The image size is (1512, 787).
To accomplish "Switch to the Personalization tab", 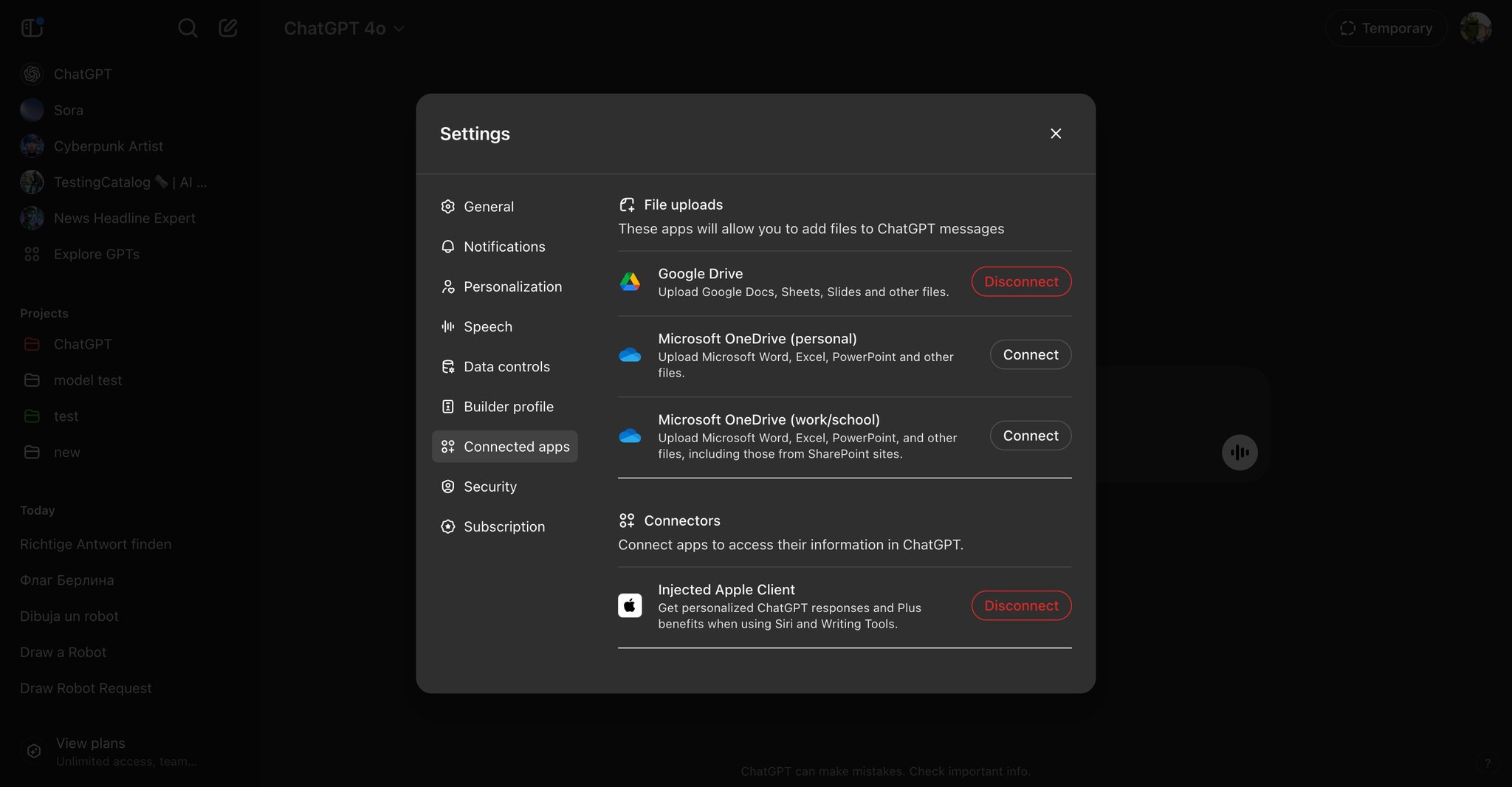I will point(505,286).
